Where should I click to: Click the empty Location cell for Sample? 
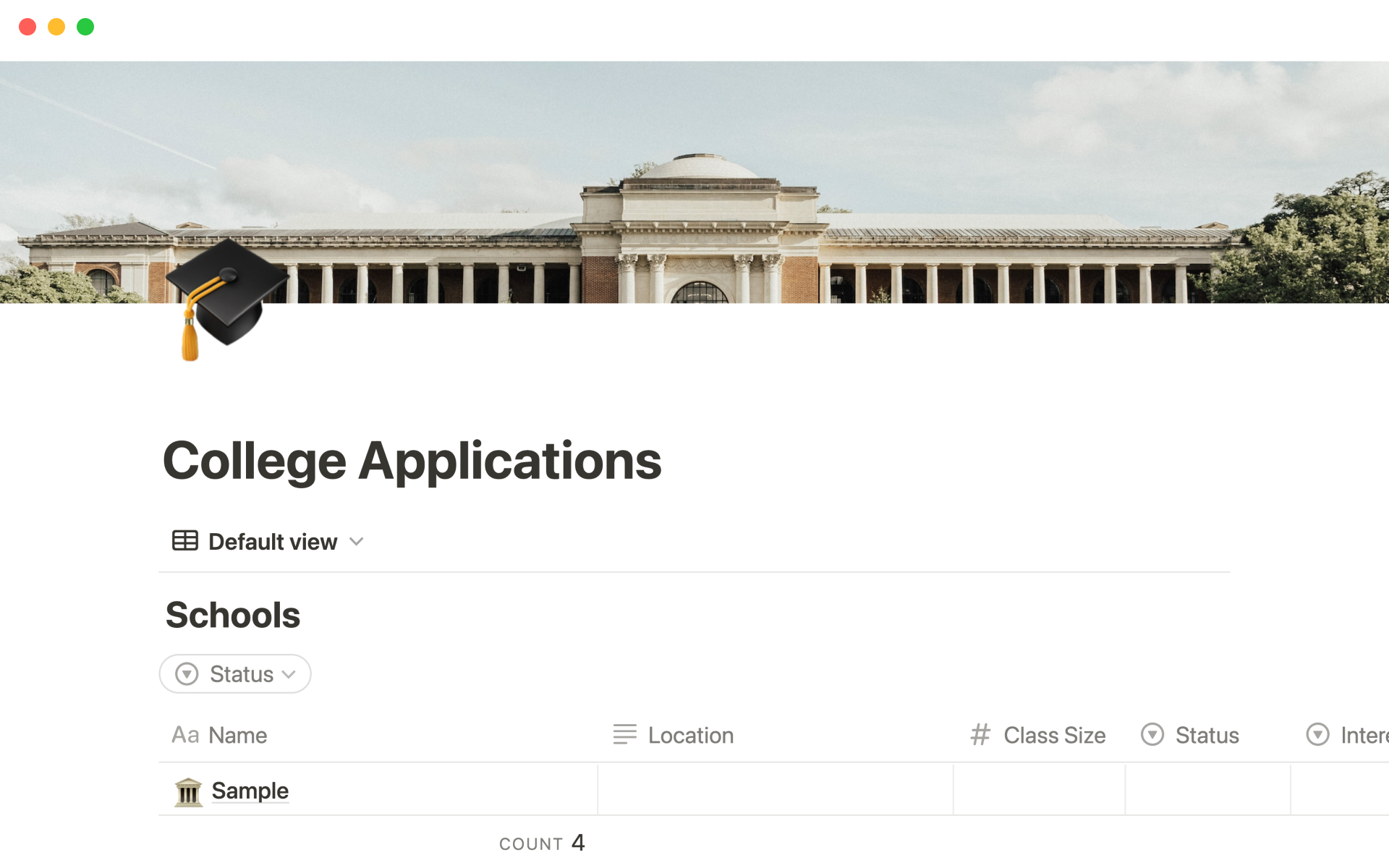(775, 790)
